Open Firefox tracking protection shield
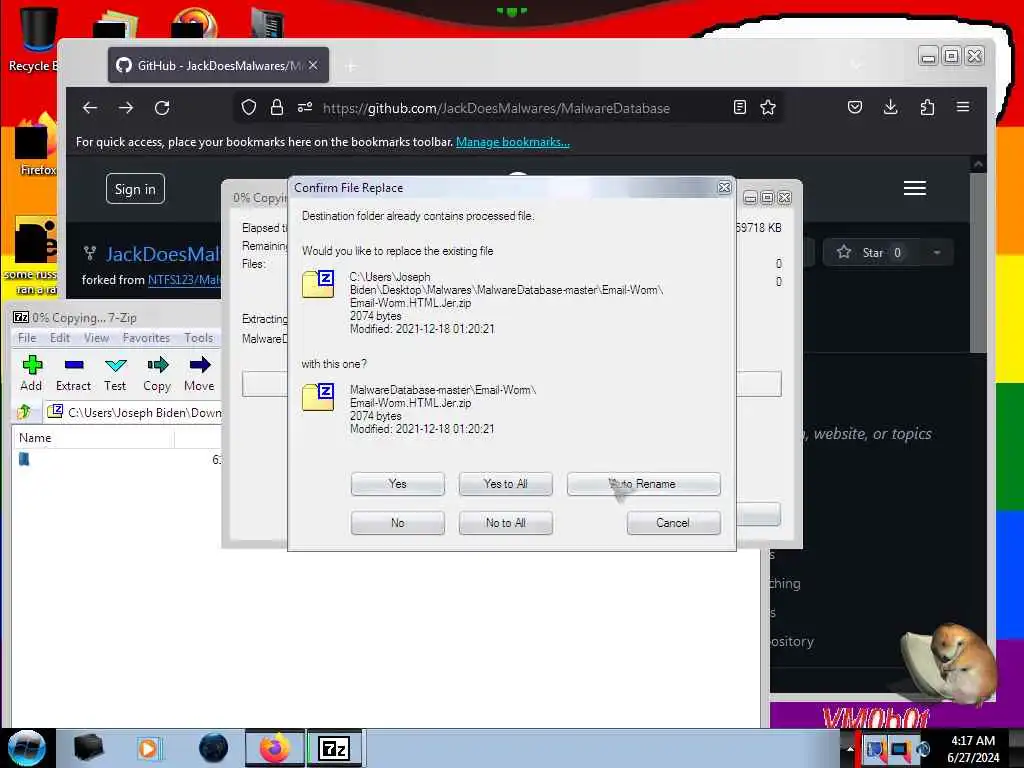The width and height of the screenshot is (1024, 768). point(249,107)
